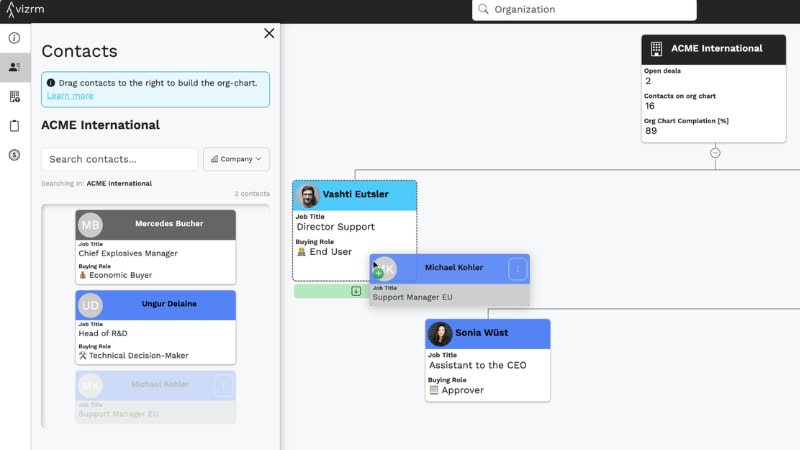Collapse the ACME International org node

[x=715, y=153]
